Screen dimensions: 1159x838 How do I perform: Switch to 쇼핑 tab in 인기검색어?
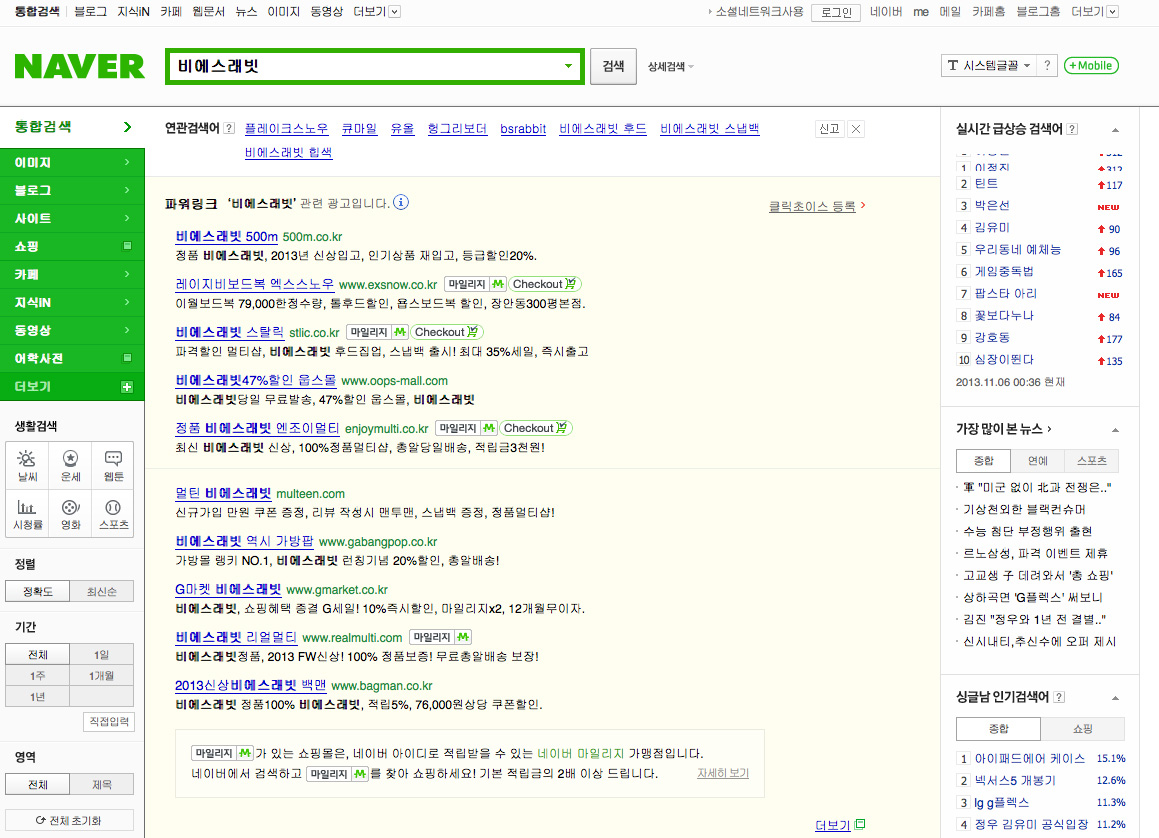(x=1083, y=729)
